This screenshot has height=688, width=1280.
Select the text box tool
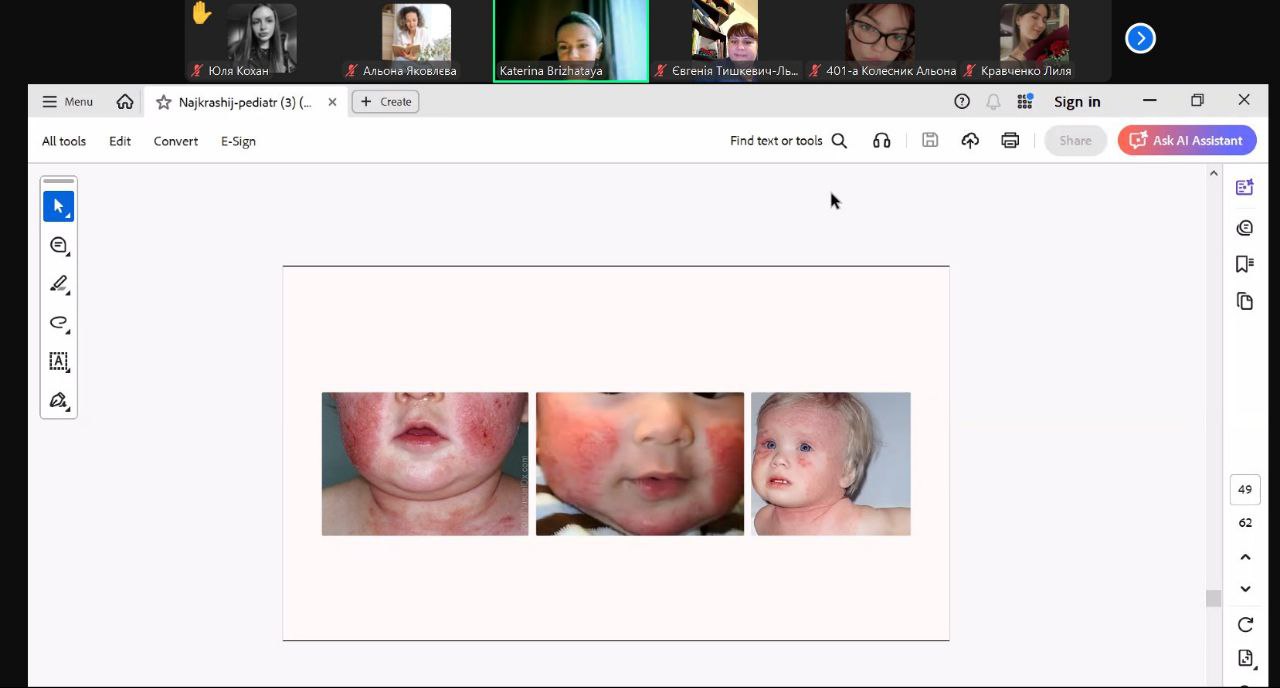[58, 361]
